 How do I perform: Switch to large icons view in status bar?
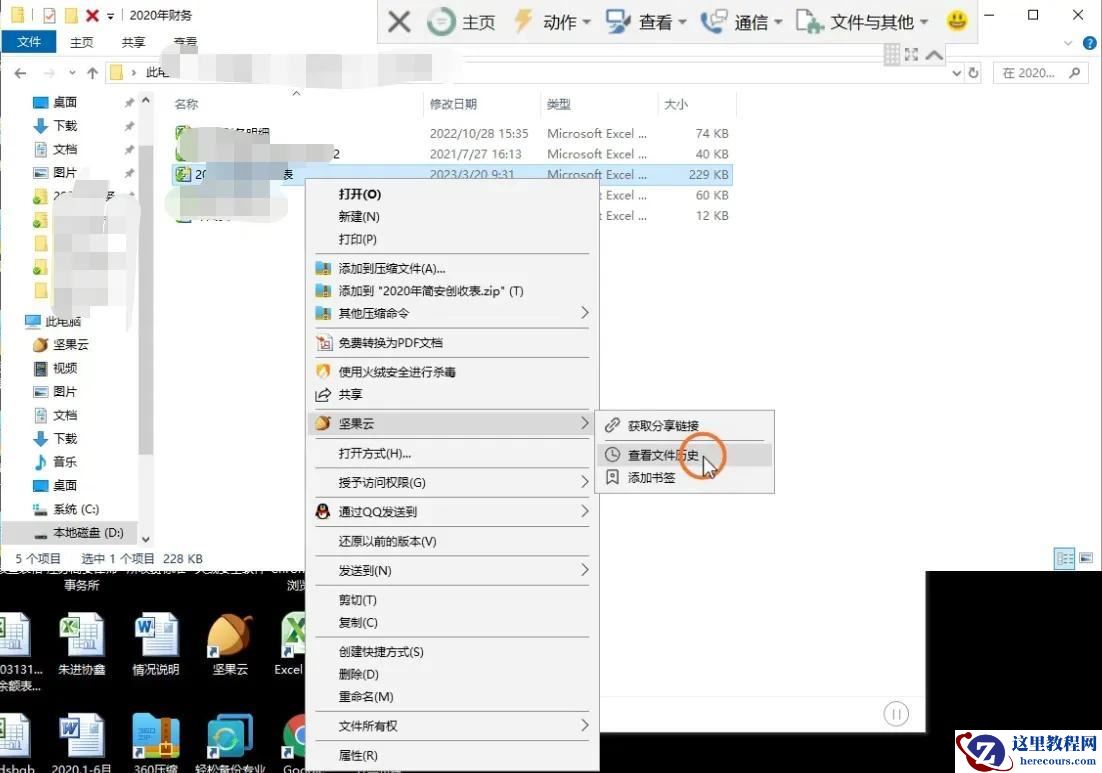(x=1086, y=558)
